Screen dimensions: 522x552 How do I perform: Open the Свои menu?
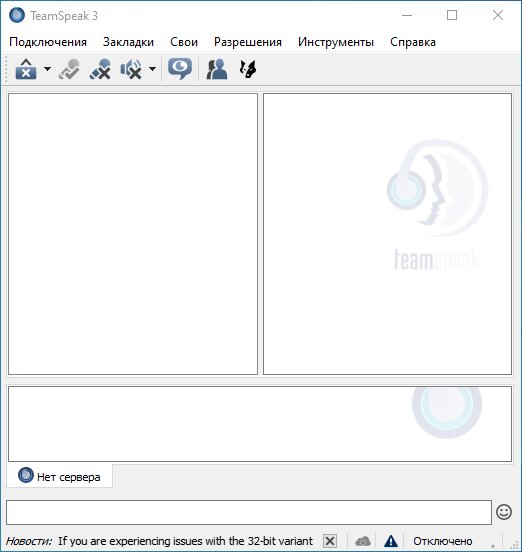tap(184, 42)
